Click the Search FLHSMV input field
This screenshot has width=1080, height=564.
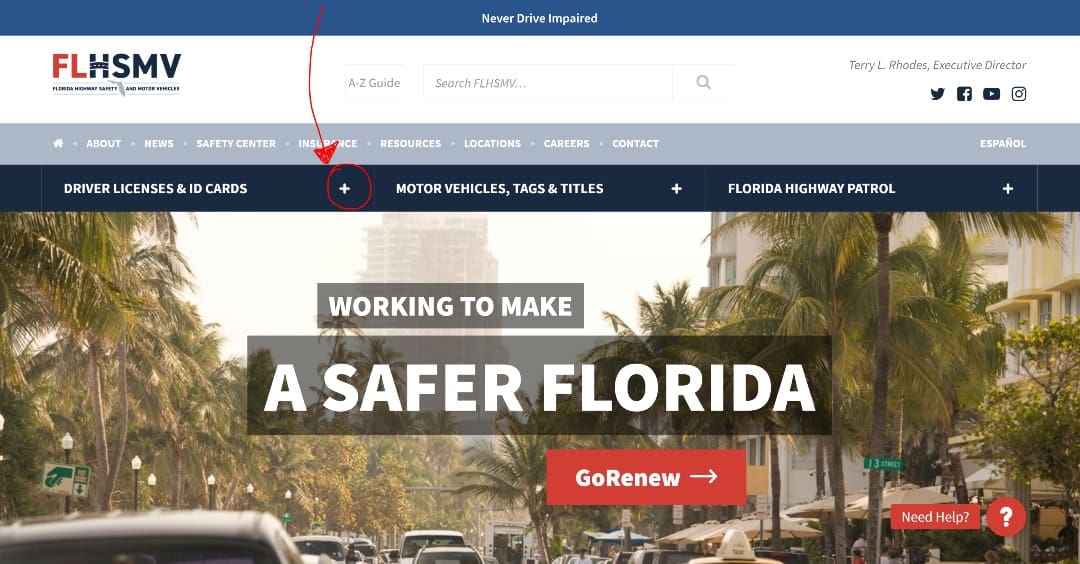tap(548, 83)
